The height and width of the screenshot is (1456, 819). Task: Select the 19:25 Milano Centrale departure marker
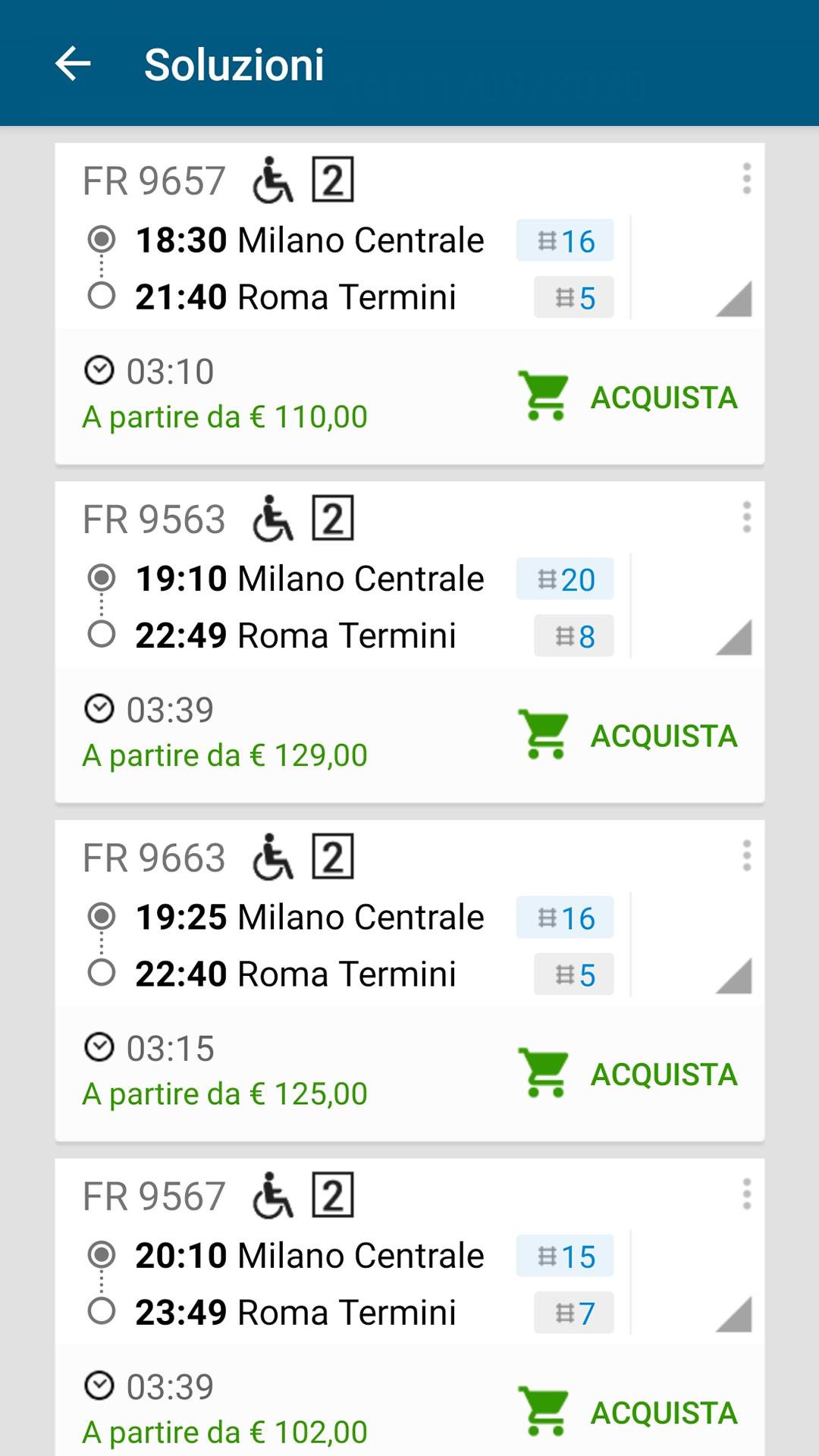(102, 917)
